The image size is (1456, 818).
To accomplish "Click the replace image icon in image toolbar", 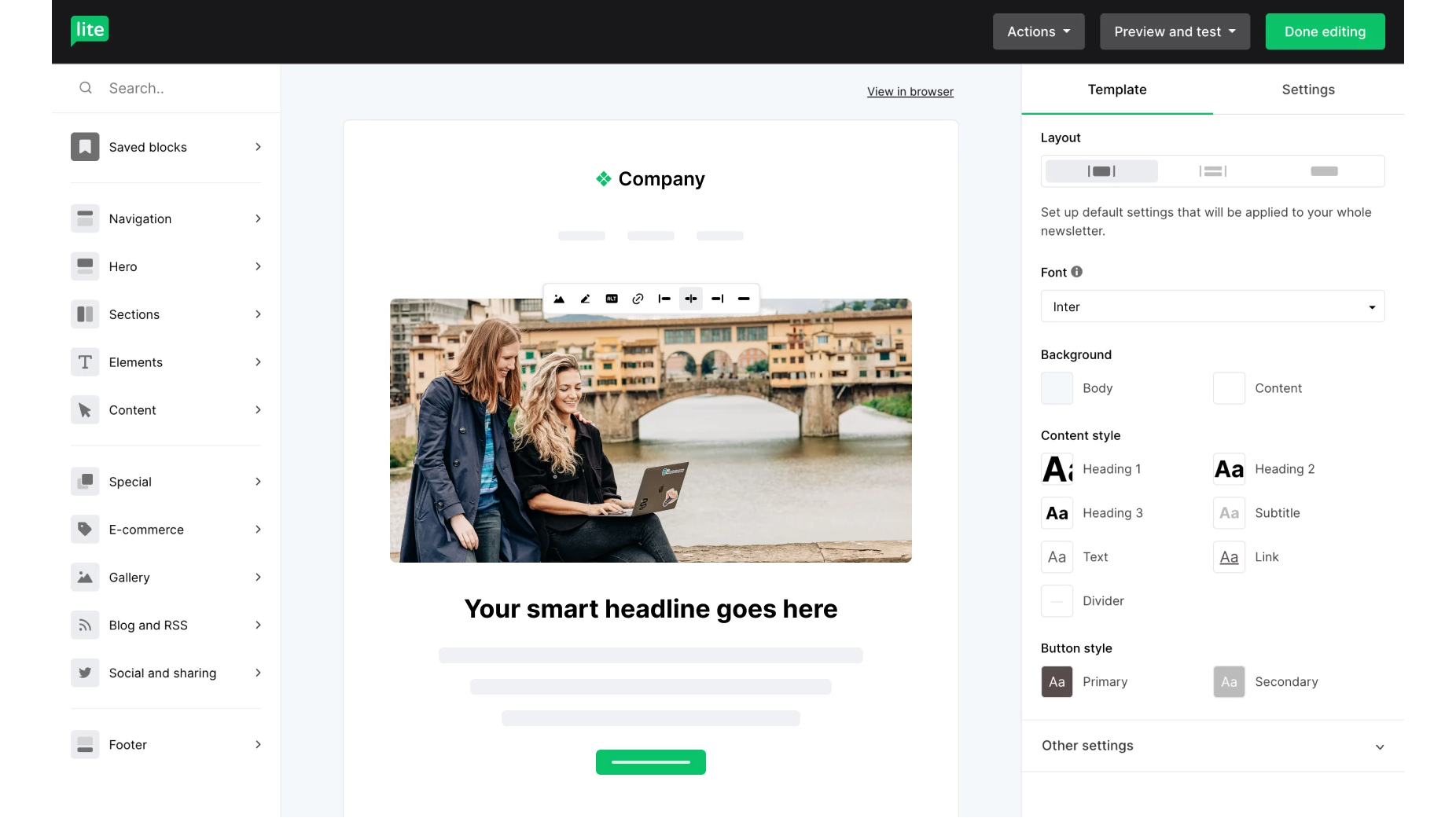I will coord(559,299).
